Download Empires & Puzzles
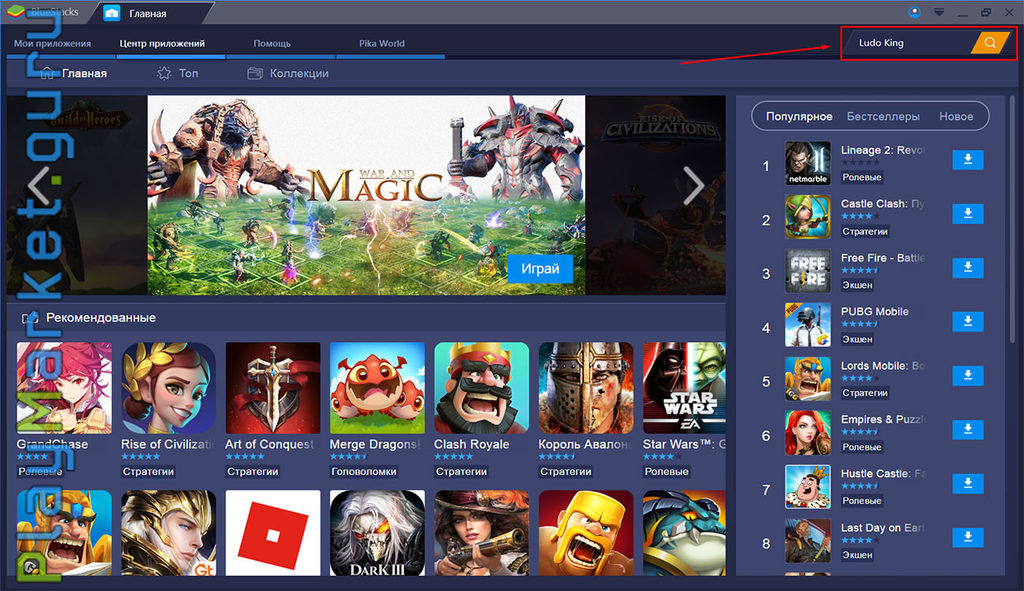The image size is (1024, 591). coord(968,429)
